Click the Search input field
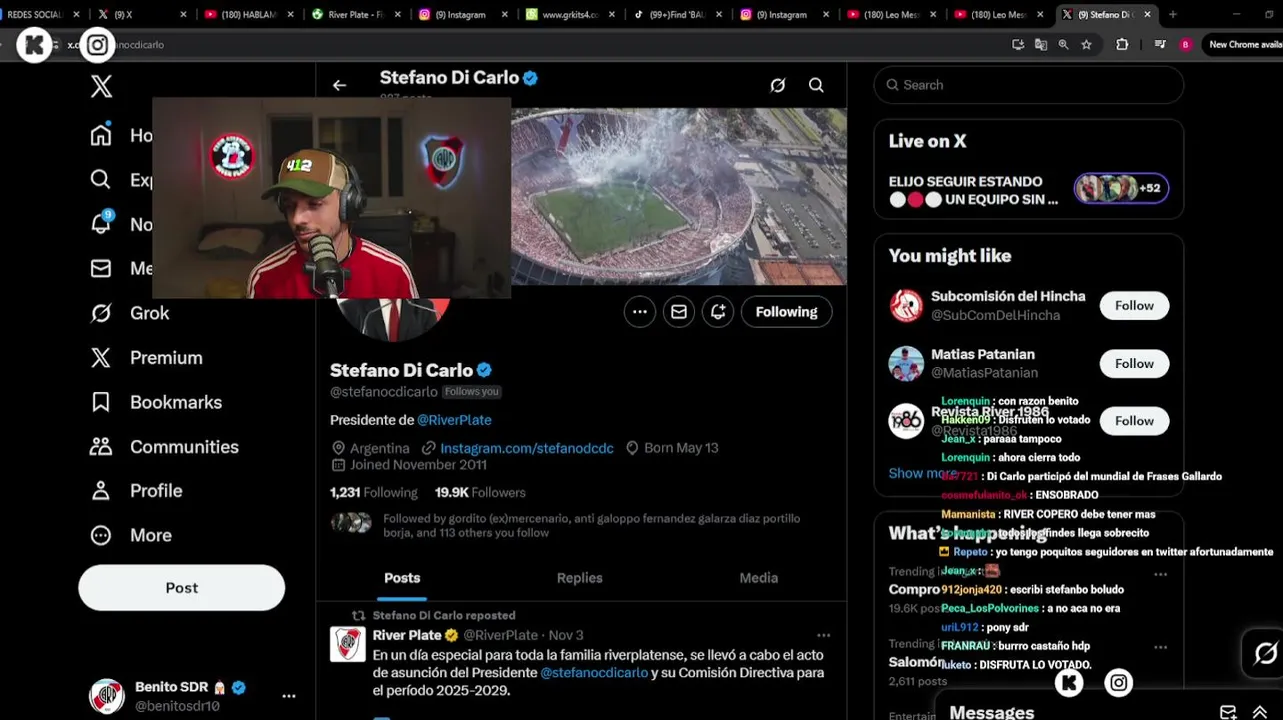Screen dimensions: 1283x720 (1029, 85)
